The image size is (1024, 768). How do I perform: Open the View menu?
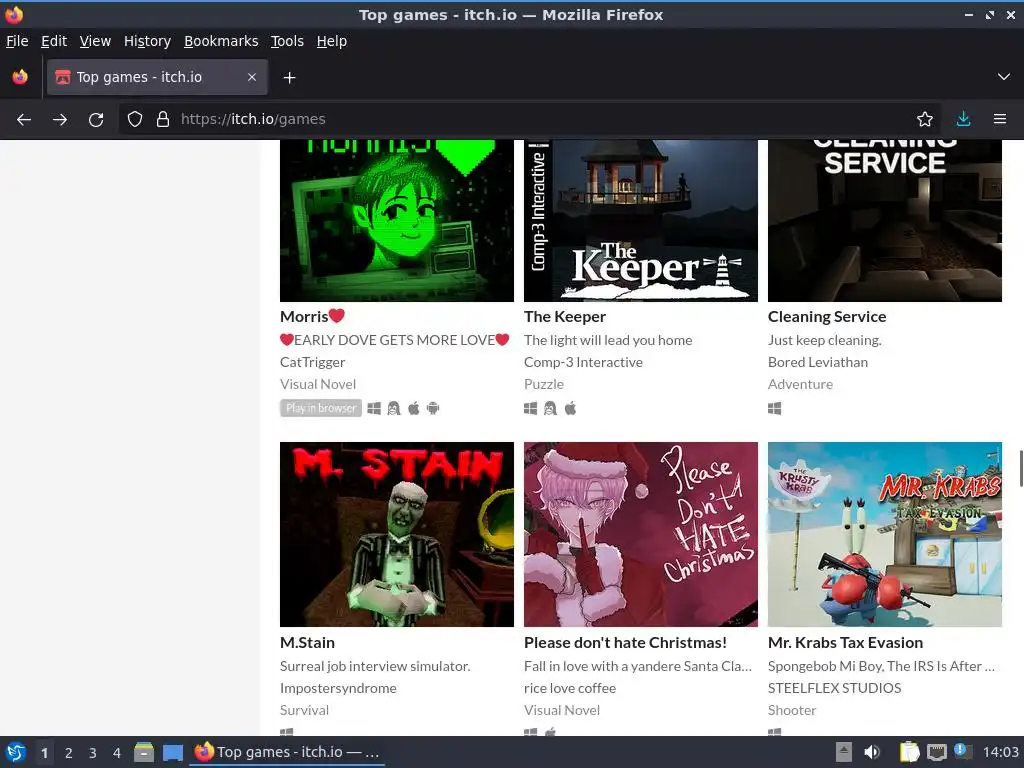coord(95,41)
